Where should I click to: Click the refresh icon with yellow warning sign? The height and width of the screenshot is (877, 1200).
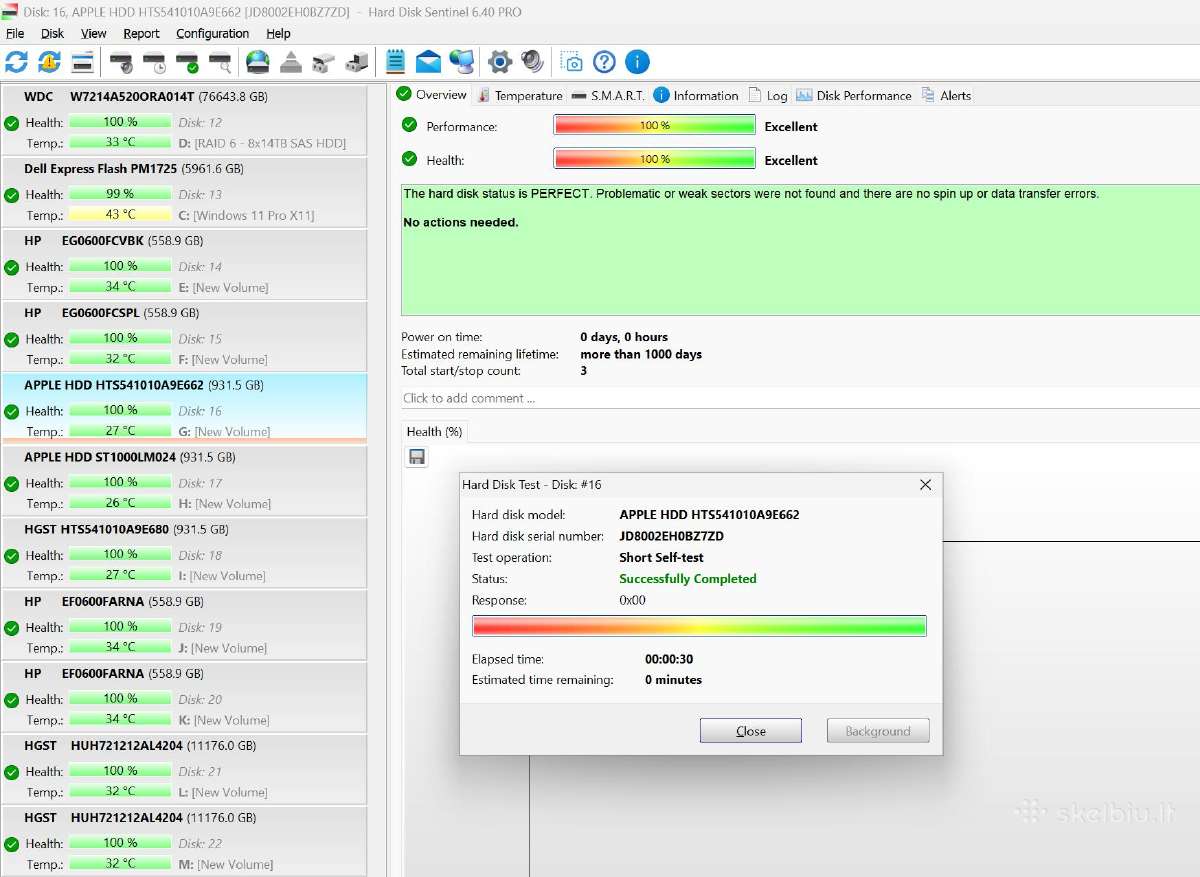pos(49,62)
